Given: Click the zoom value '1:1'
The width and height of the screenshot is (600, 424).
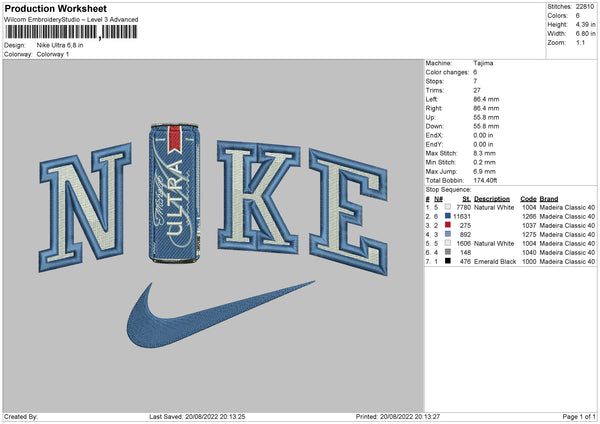Looking at the screenshot, I should [580, 42].
